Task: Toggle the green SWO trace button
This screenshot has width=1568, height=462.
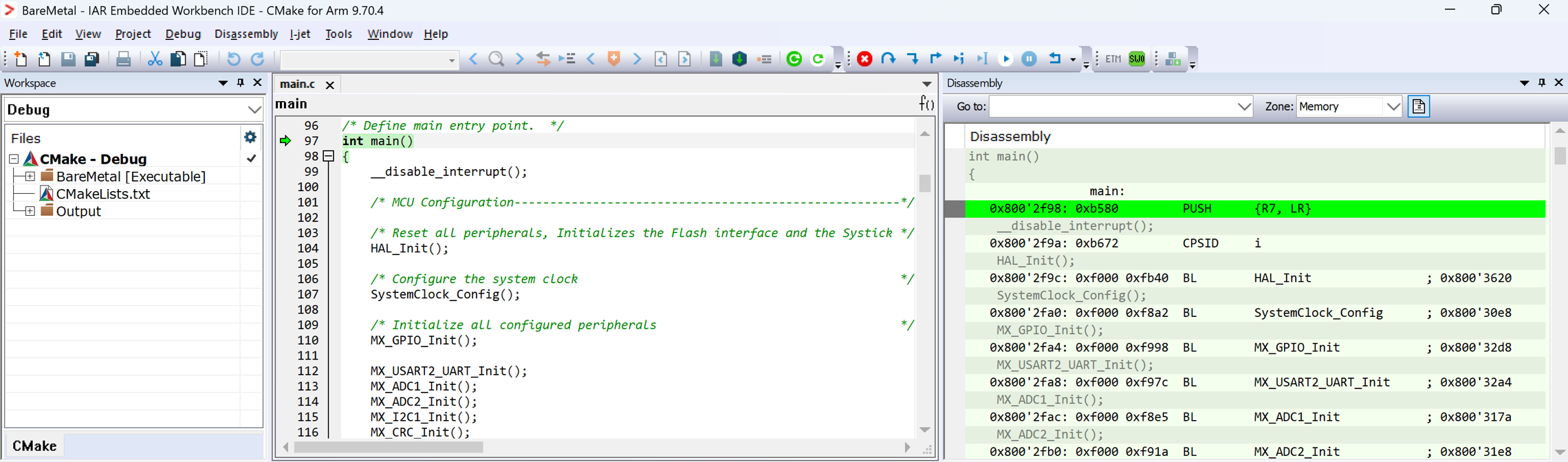Action: (x=1137, y=59)
